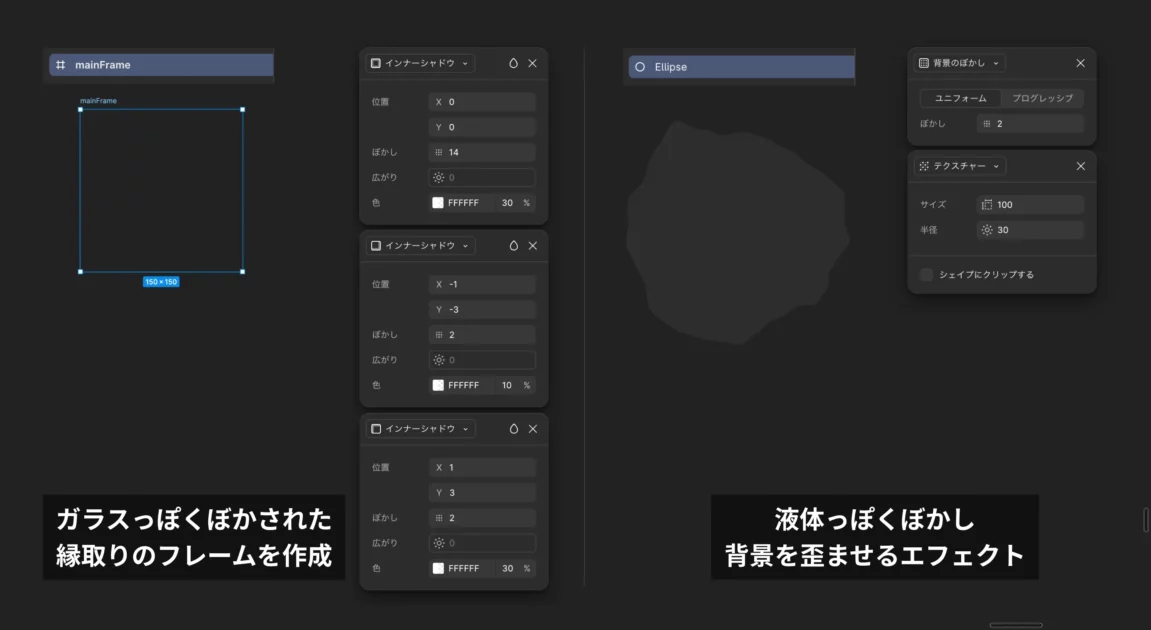The width and height of the screenshot is (1151, 630).
Task: Open blend mode for shadow with blur 14
Action: click(513, 63)
